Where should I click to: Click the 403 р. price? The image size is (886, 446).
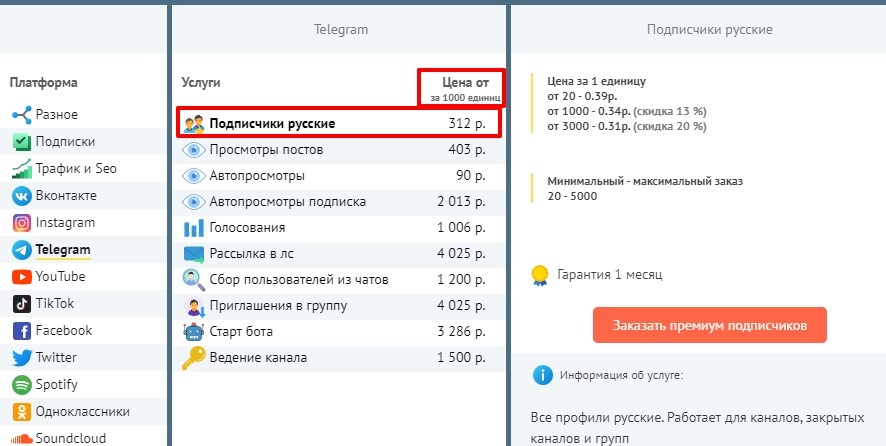point(467,150)
